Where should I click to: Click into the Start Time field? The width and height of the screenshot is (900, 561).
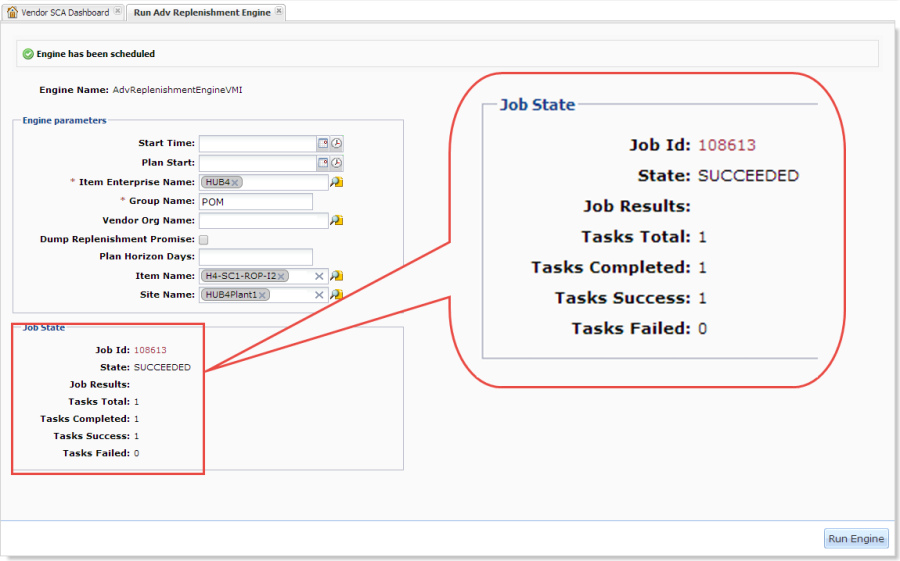[x=258, y=144]
